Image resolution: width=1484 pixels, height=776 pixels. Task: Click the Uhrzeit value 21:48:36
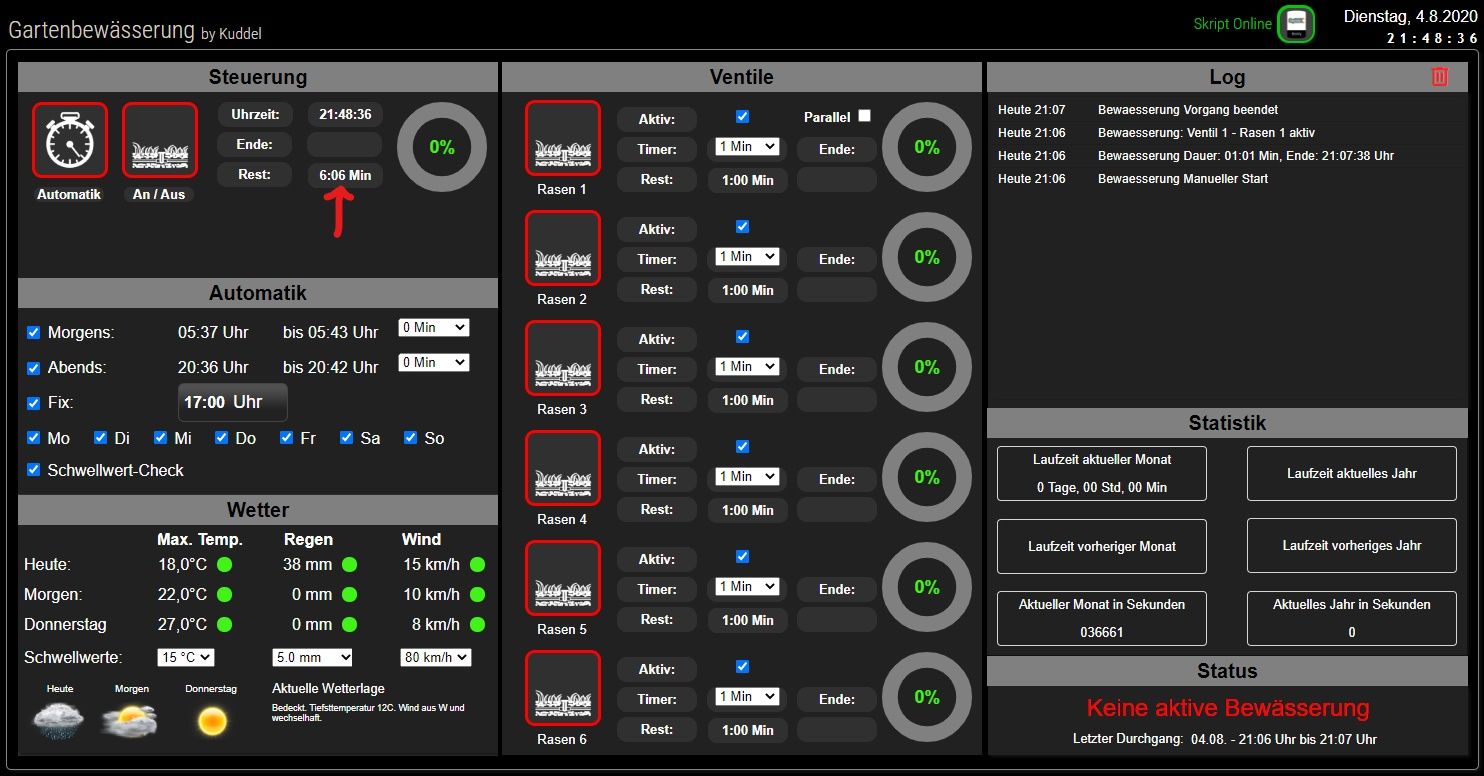tap(345, 114)
